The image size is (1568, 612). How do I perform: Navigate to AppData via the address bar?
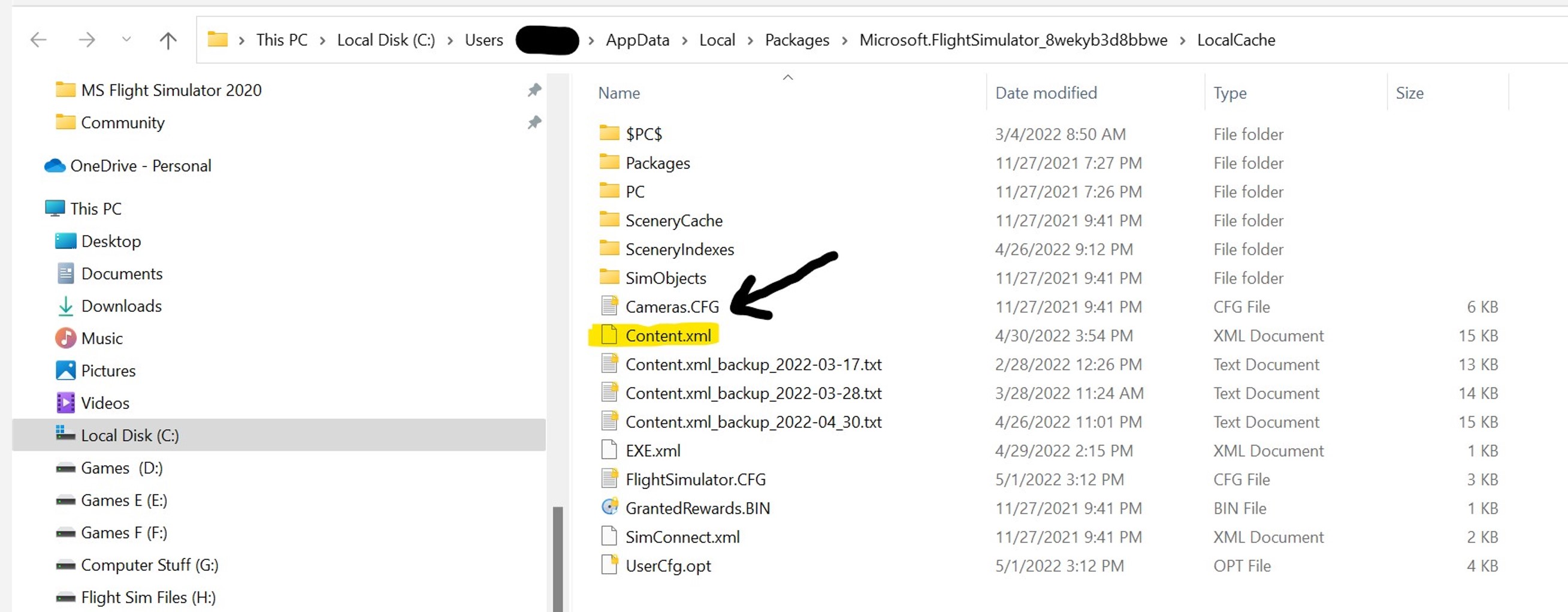coord(637,40)
